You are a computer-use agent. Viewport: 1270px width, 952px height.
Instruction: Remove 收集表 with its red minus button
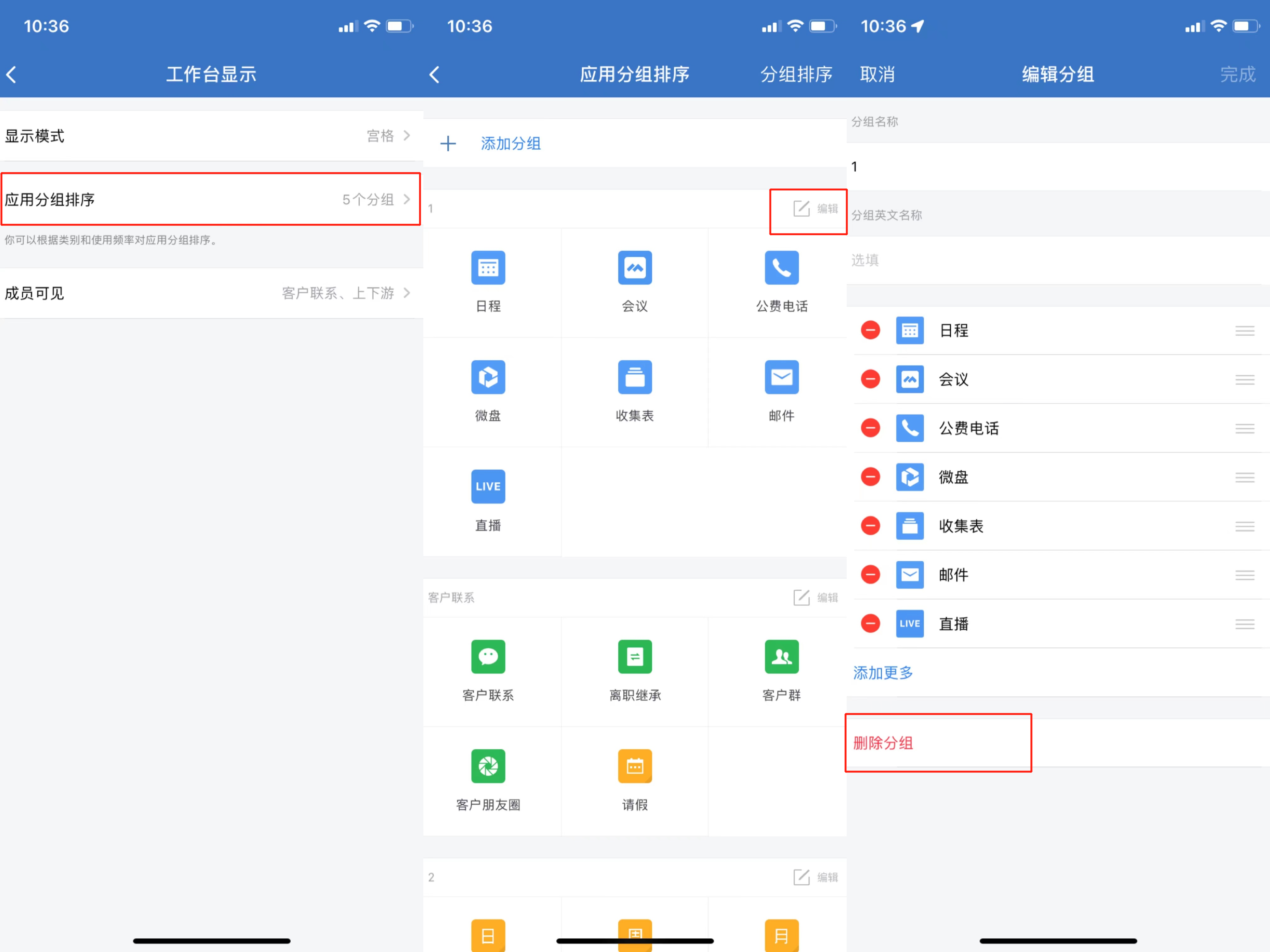point(870,525)
